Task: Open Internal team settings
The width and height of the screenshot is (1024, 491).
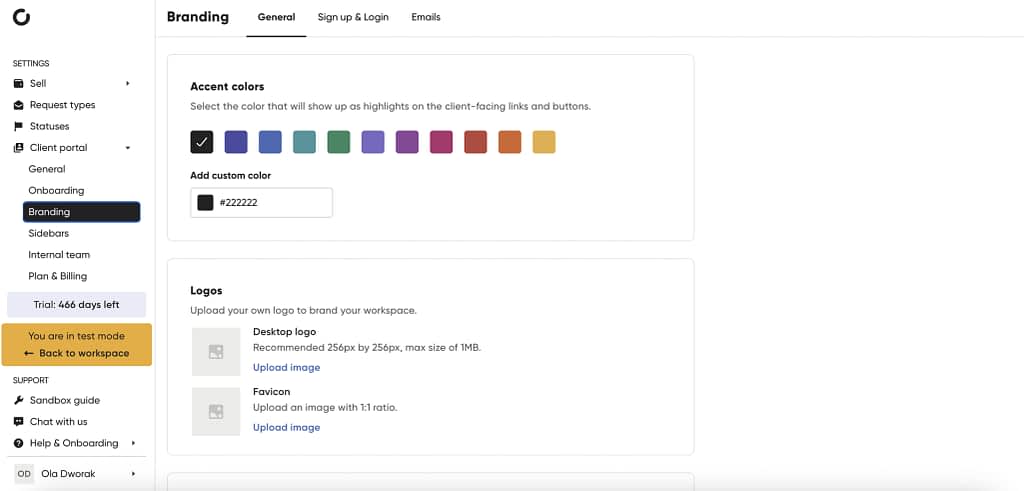Action: click(59, 255)
